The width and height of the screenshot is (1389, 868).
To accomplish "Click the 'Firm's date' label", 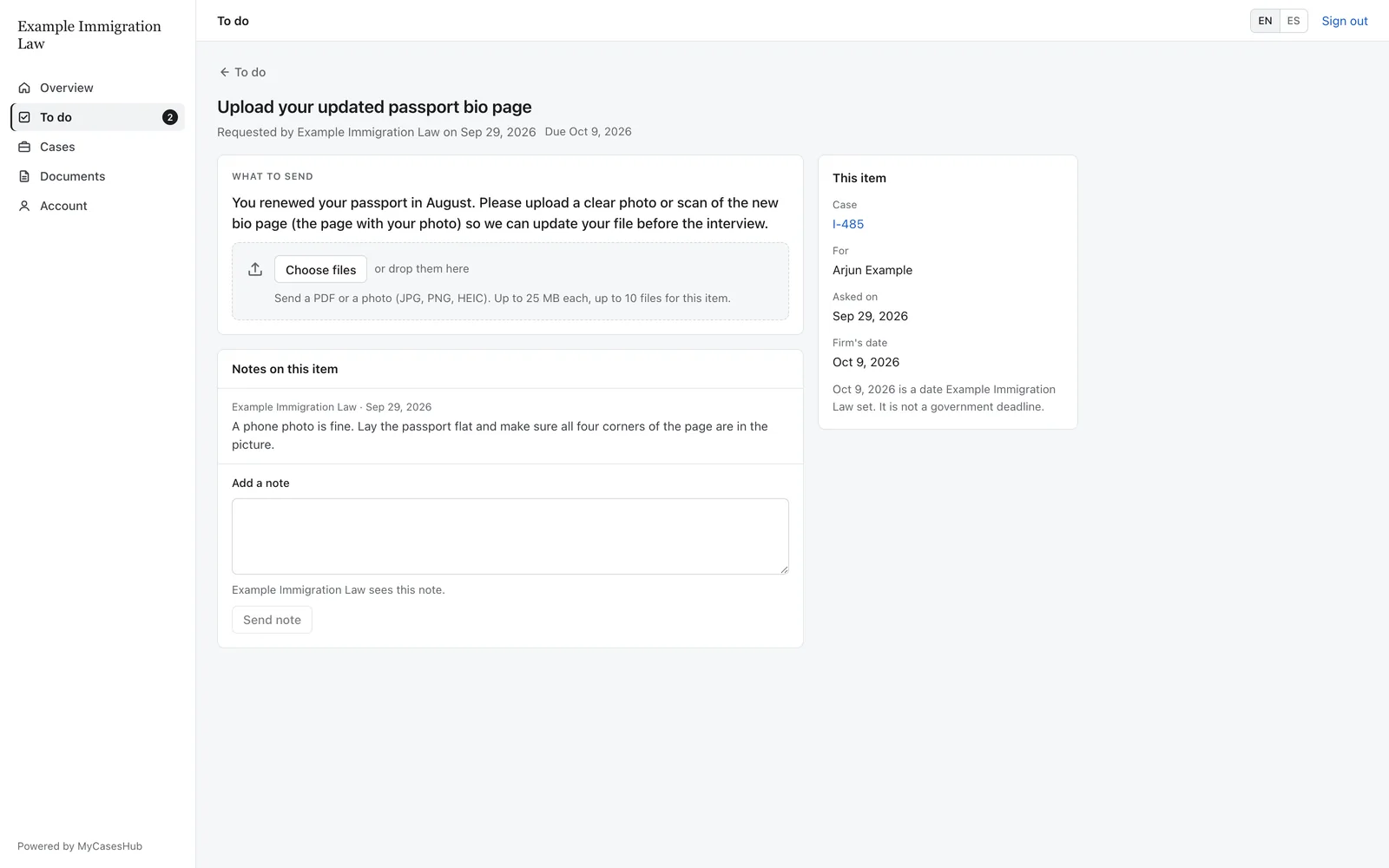I will pyautogui.click(x=859, y=343).
